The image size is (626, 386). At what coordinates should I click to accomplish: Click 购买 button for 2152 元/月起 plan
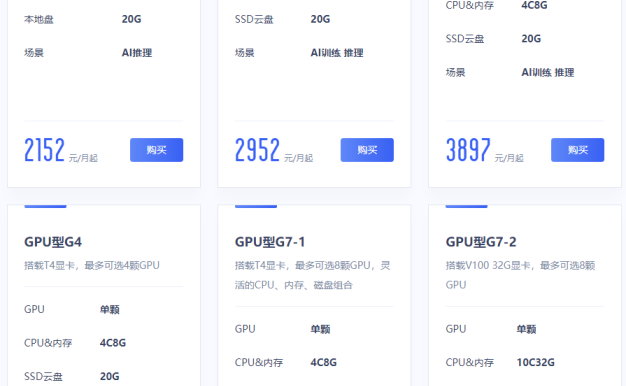(156, 150)
